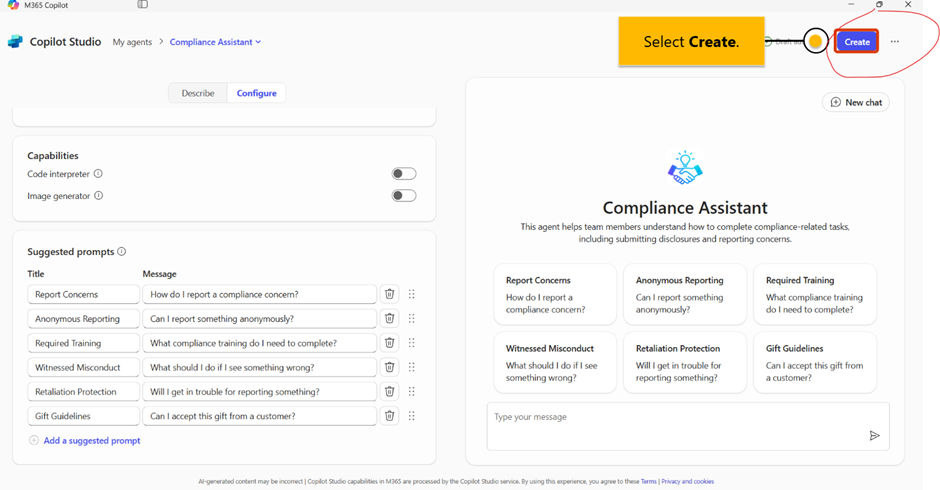Click the Report Concerns title field
Screen dimensions: 940x490
coord(83,294)
